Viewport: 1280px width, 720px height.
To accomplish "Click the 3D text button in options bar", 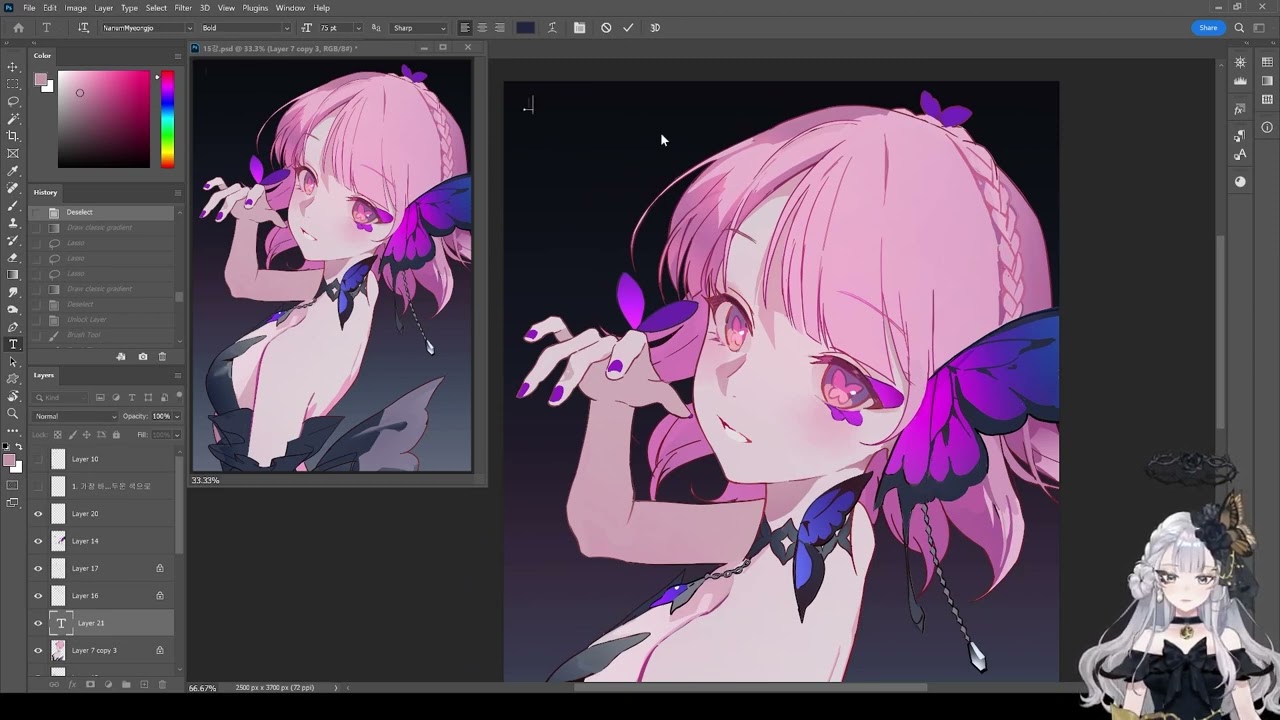I will coord(655,28).
